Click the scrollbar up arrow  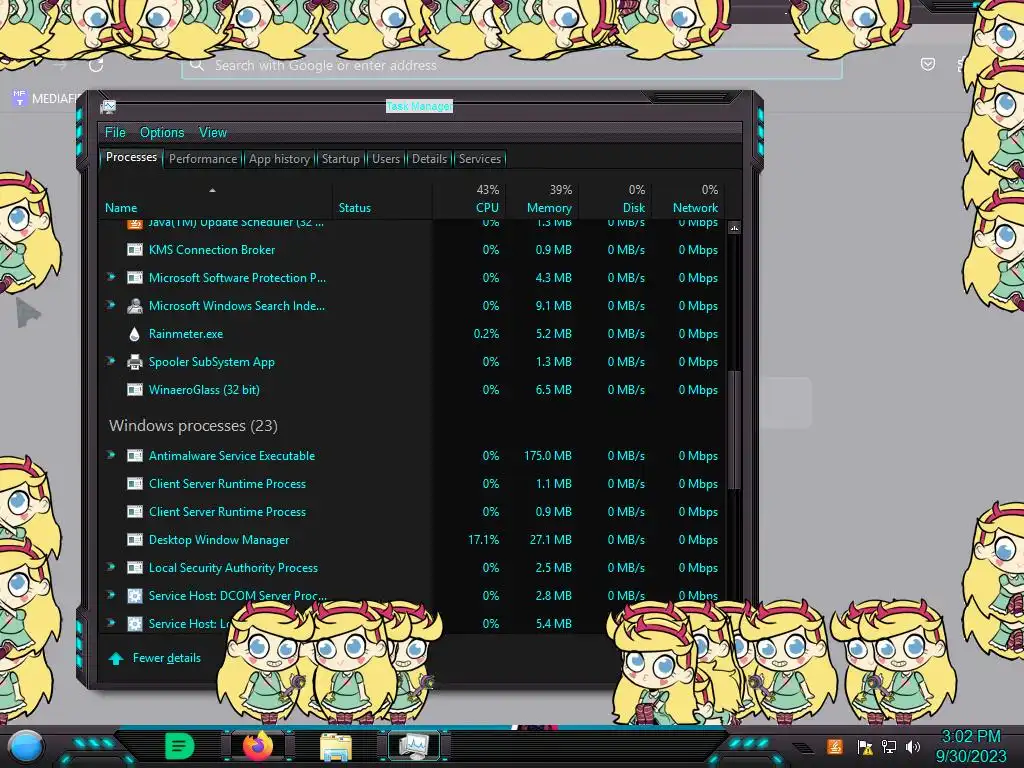pos(734,228)
